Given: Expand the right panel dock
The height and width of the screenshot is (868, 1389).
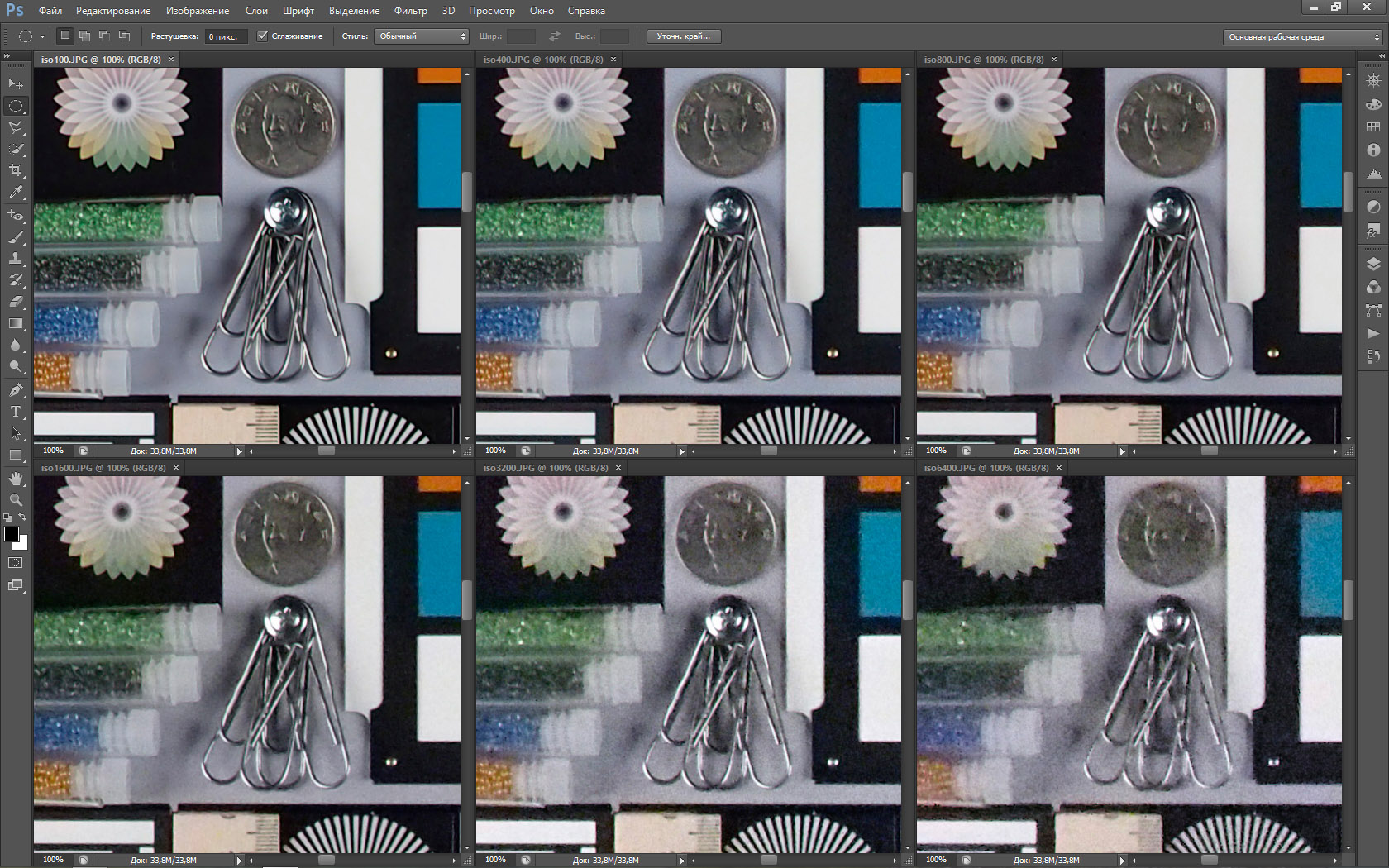Looking at the screenshot, I should click(1381, 56).
